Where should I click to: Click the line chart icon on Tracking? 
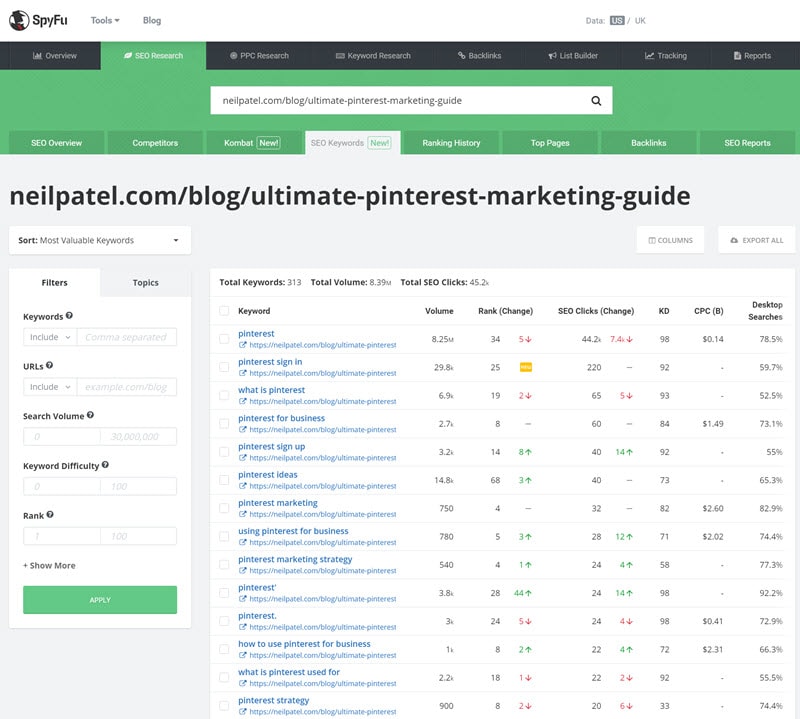(649, 56)
